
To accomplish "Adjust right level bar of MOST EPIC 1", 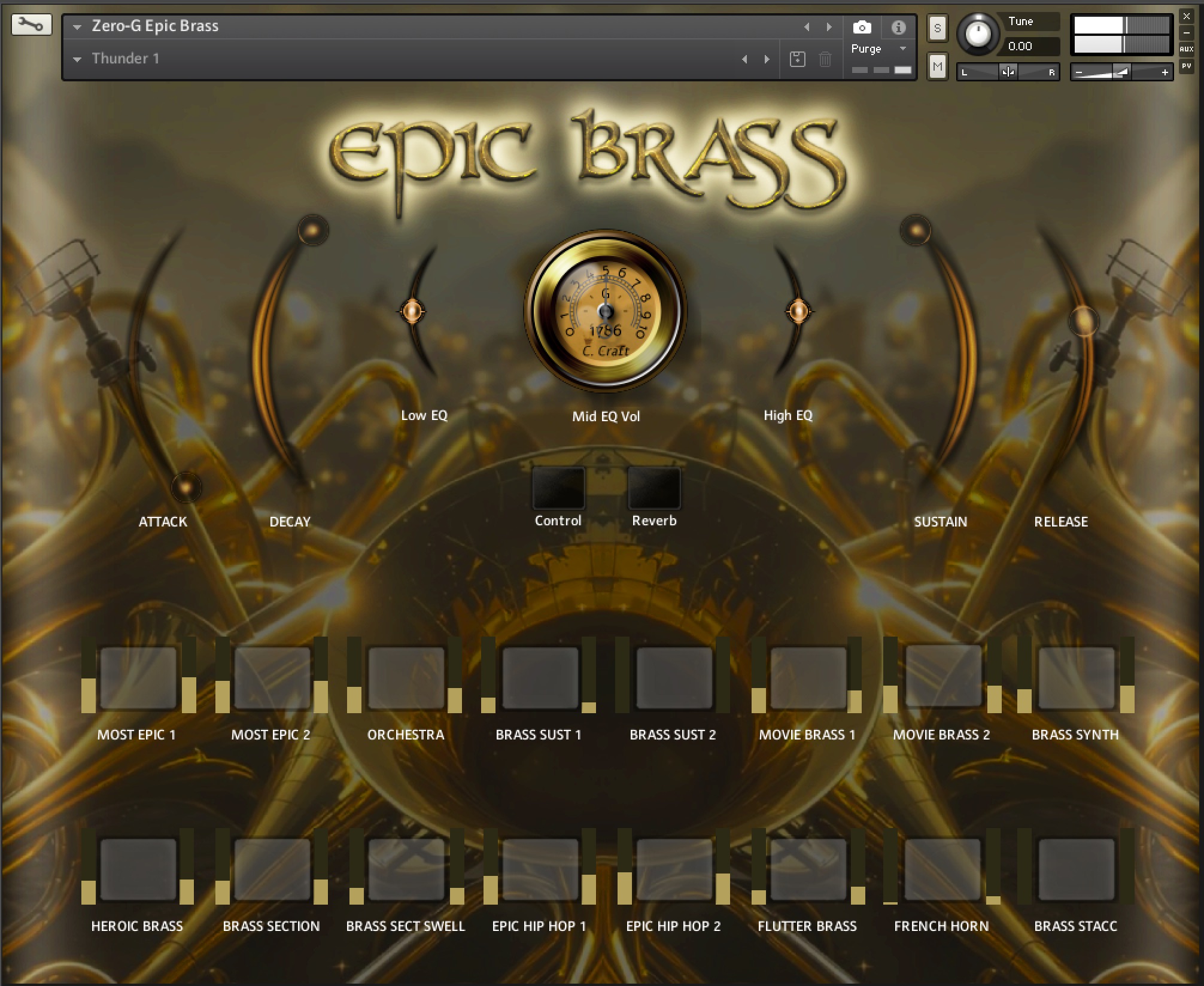I will coord(188,675).
